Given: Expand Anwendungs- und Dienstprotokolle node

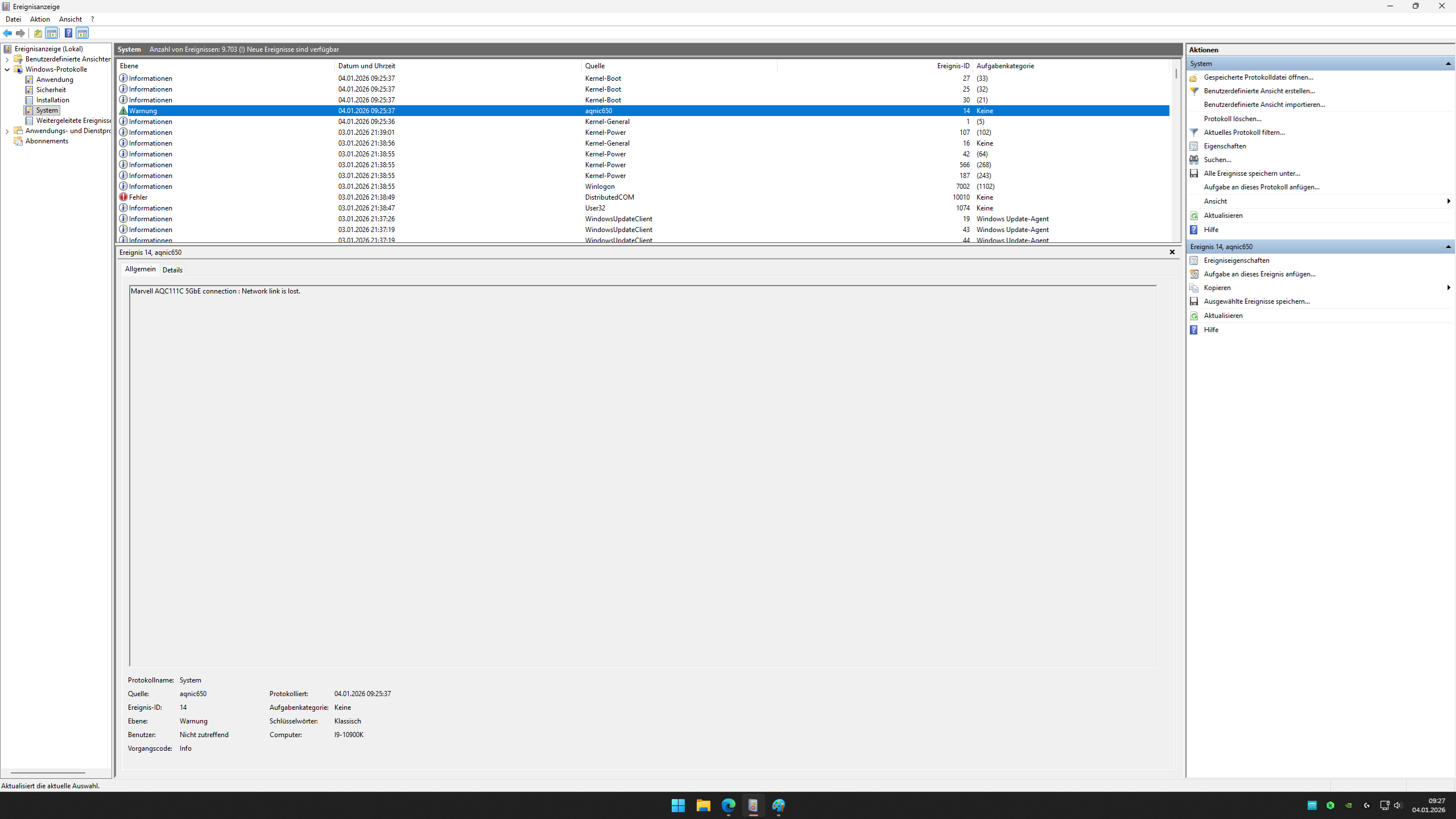Looking at the screenshot, I should coord(7,131).
